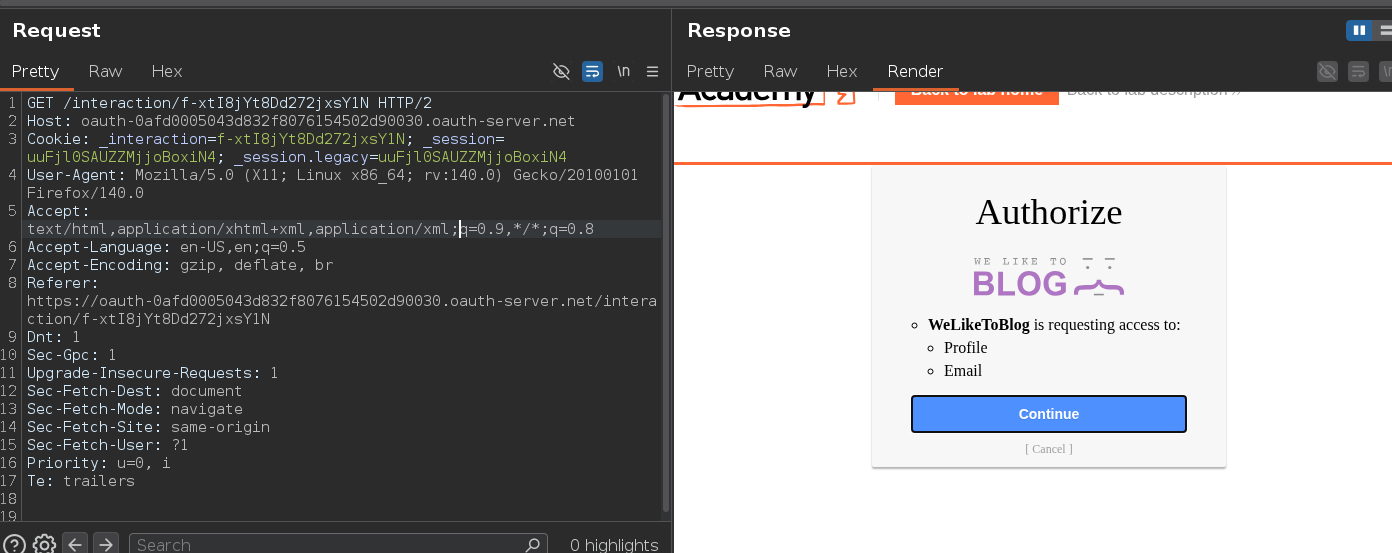
Task: Click the Sec-Fetch-User header line
Action: click(107, 445)
